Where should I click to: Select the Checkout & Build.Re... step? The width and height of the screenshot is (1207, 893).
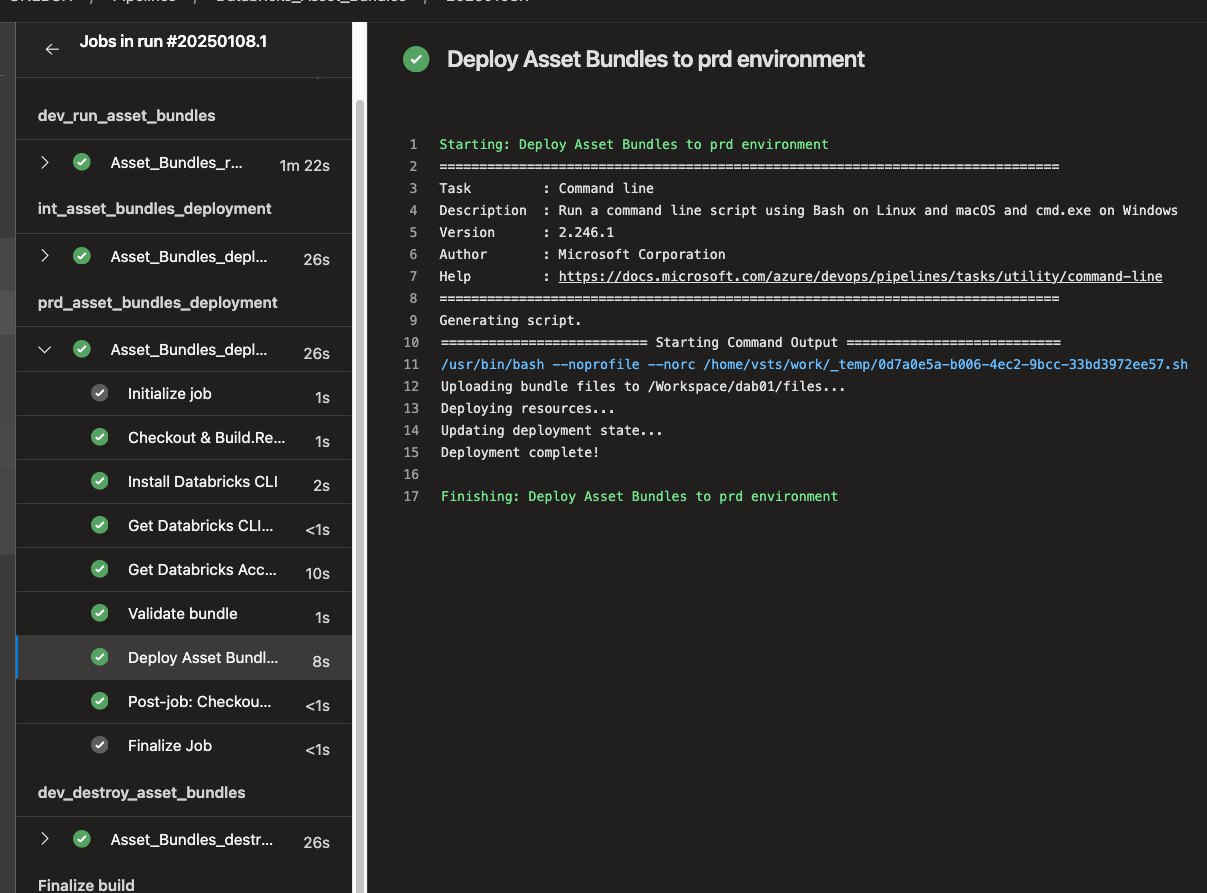[x=206, y=438]
